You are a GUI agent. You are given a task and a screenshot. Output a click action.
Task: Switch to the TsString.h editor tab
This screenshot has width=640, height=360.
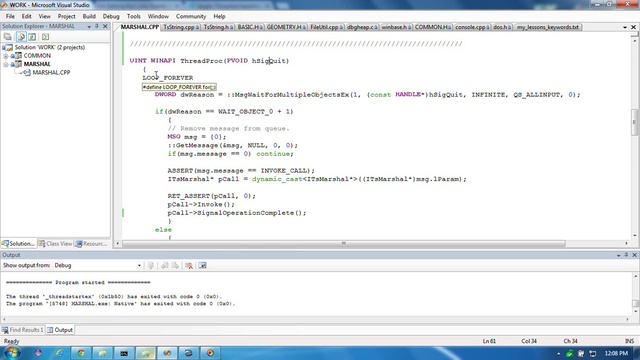pos(218,27)
